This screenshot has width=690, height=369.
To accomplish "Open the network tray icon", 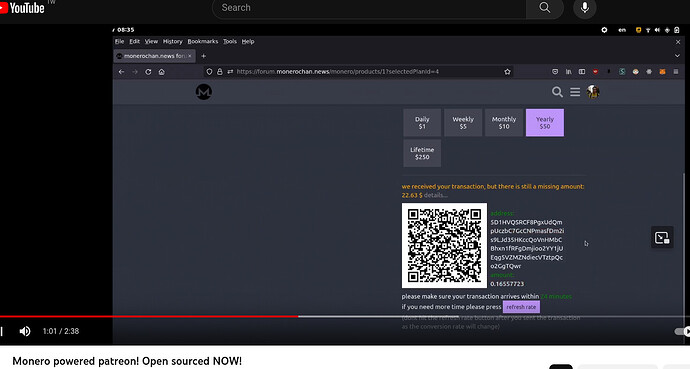I will coord(648,30).
